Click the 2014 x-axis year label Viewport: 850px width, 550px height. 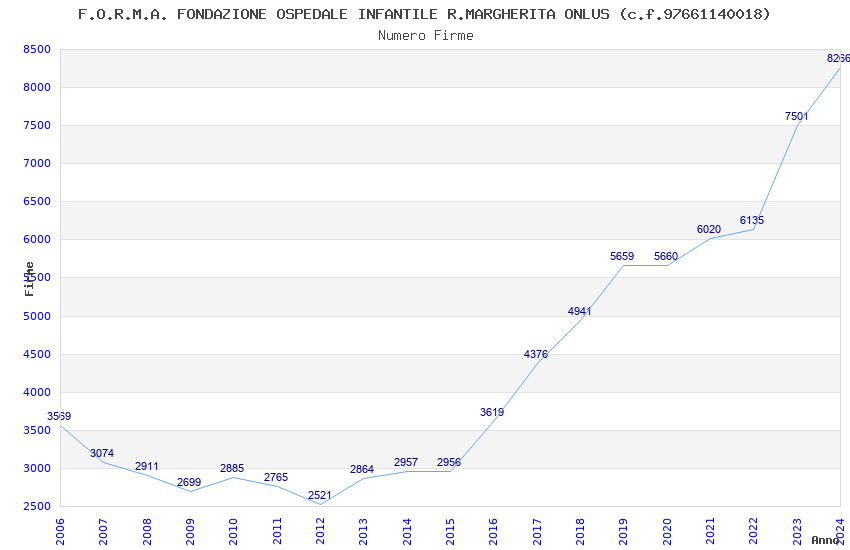click(407, 531)
